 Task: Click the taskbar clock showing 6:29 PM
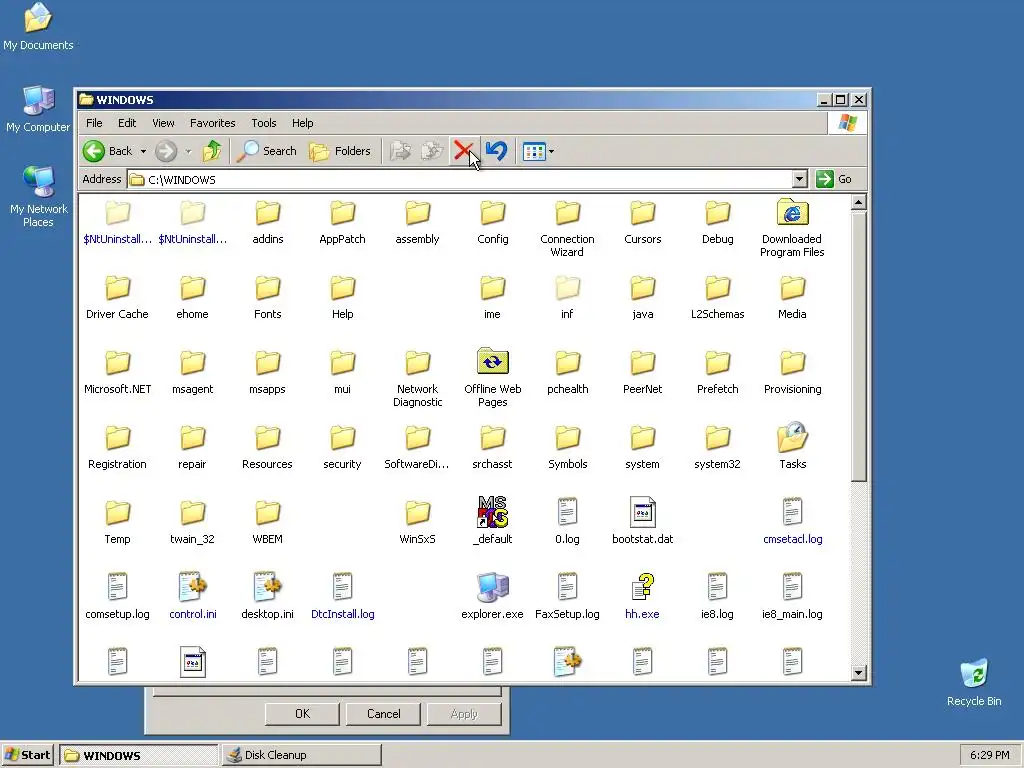(x=989, y=755)
